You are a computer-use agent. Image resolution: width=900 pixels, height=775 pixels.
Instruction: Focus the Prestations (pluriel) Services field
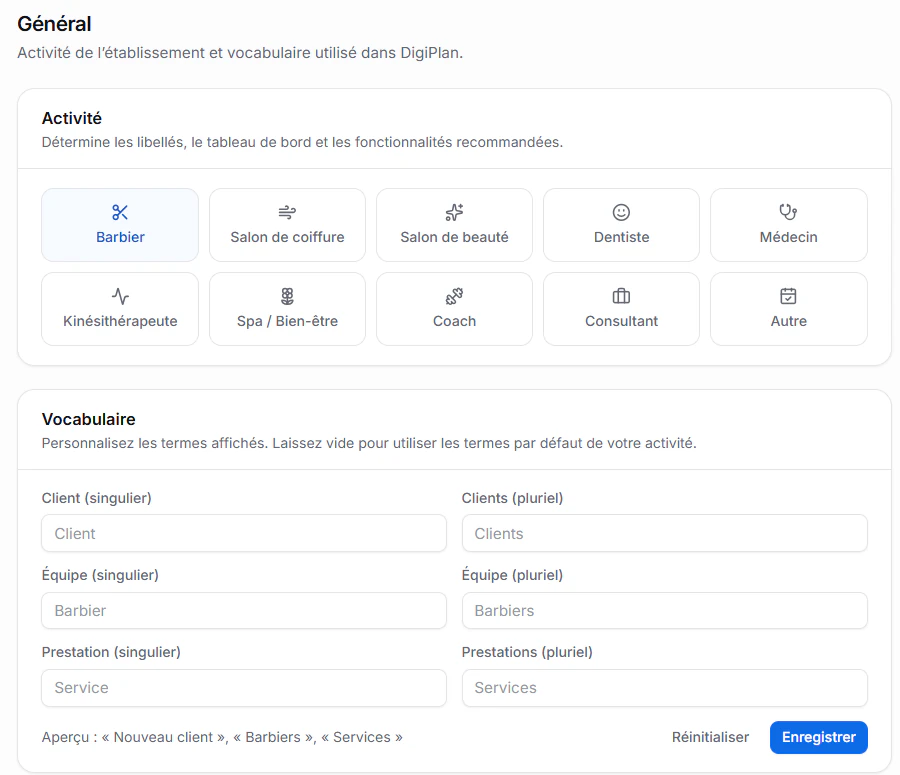pyautogui.click(x=665, y=688)
